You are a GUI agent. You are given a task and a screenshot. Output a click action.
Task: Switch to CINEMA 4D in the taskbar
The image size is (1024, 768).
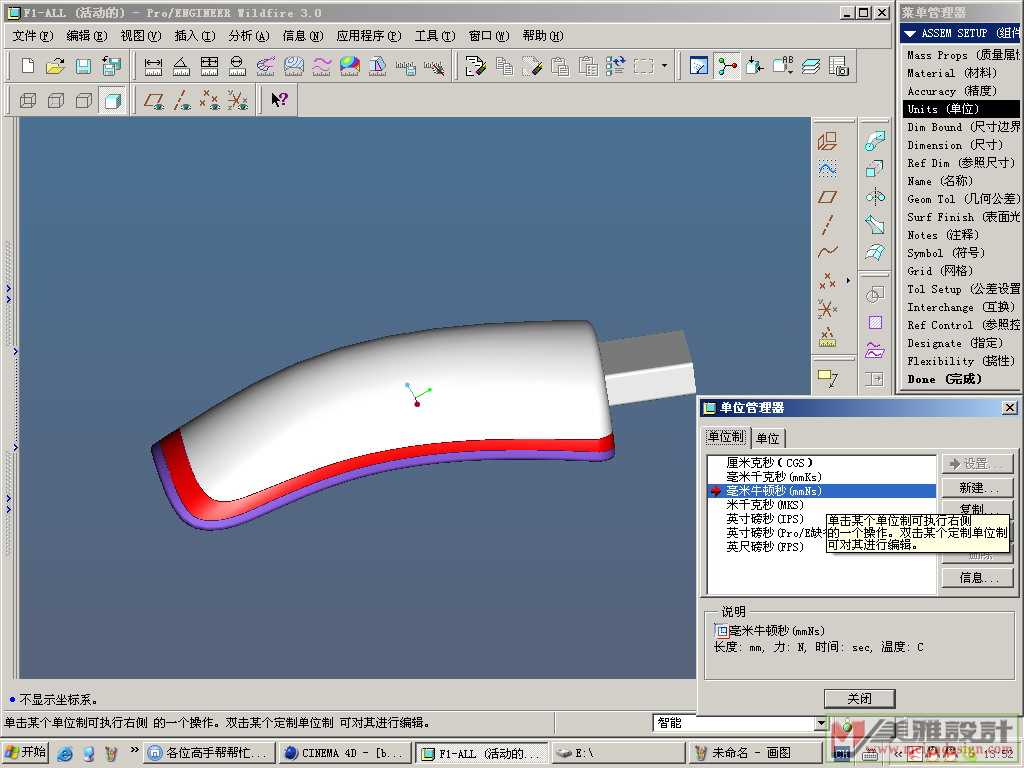pos(344,753)
